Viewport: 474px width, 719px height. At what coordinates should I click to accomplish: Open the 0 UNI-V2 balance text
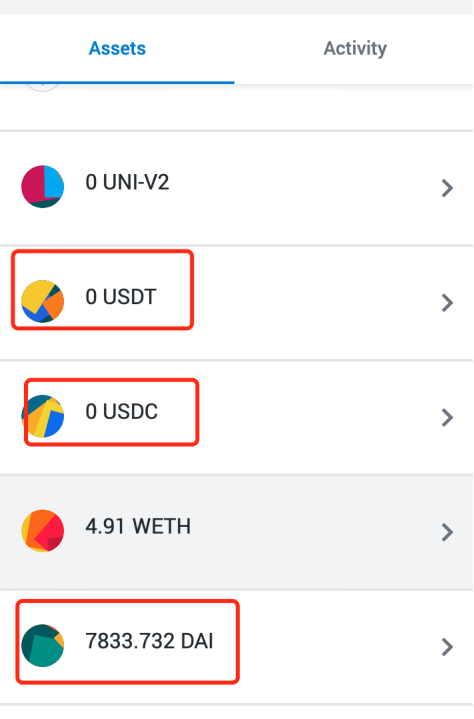pyautogui.click(x=127, y=182)
